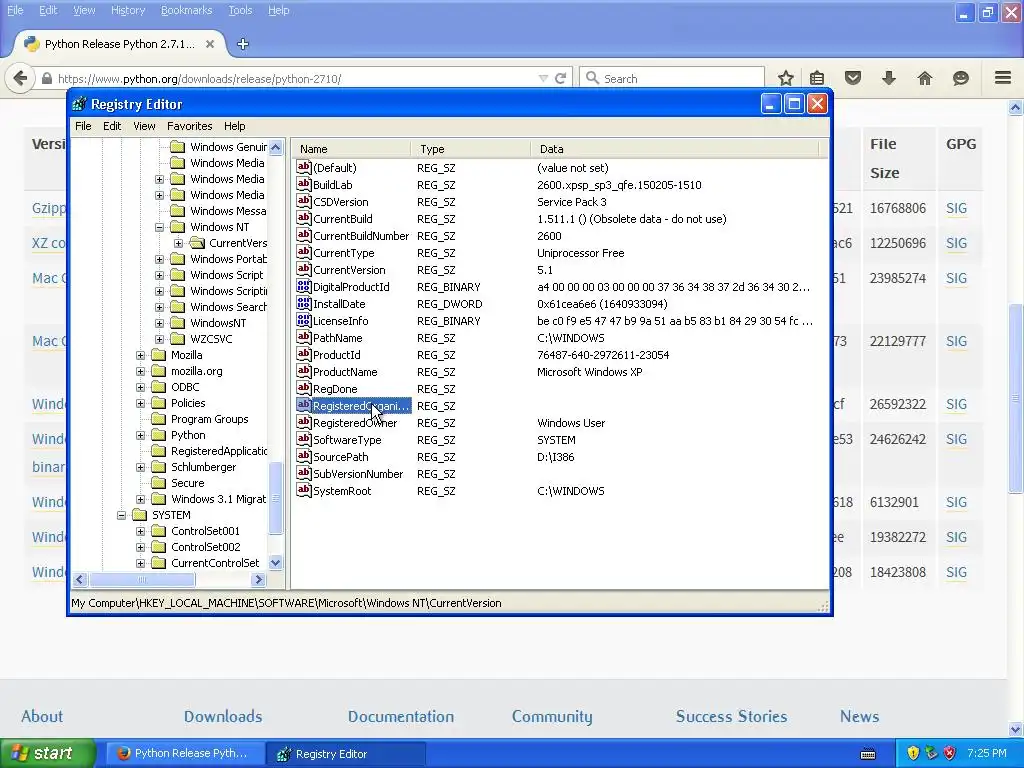Viewport: 1024px width, 768px height.
Task: Click the DigitalProductId binary value icon
Action: 303,286
